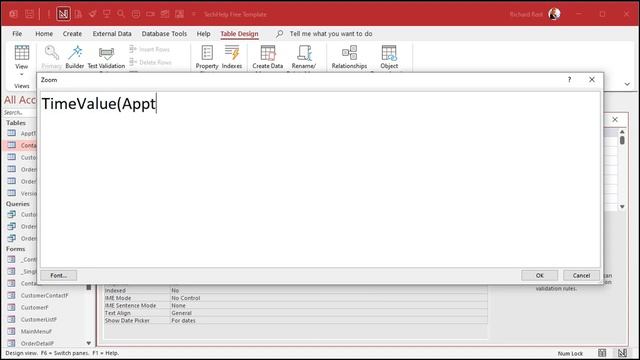The width and height of the screenshot is (640, 360).
Task: Click the search magnifier icon beside Tell me
Action: pyautogui.click(x=280, y=34)
